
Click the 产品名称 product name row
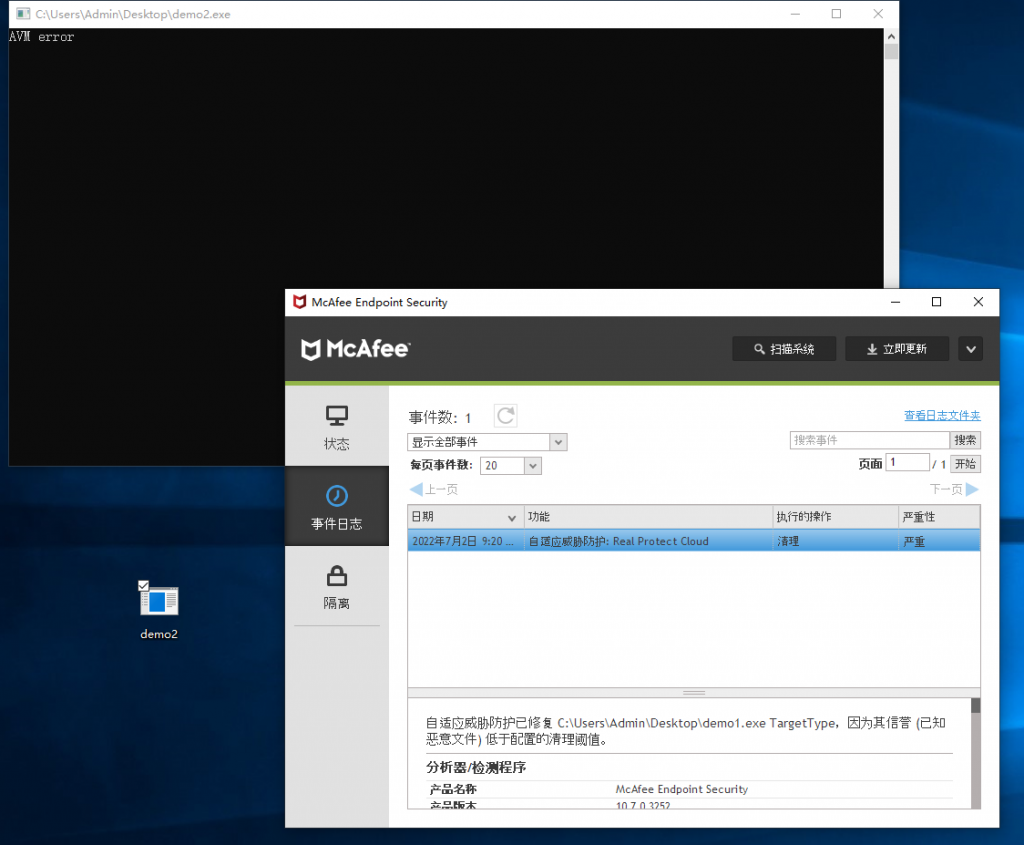click(x=689, y=789)
